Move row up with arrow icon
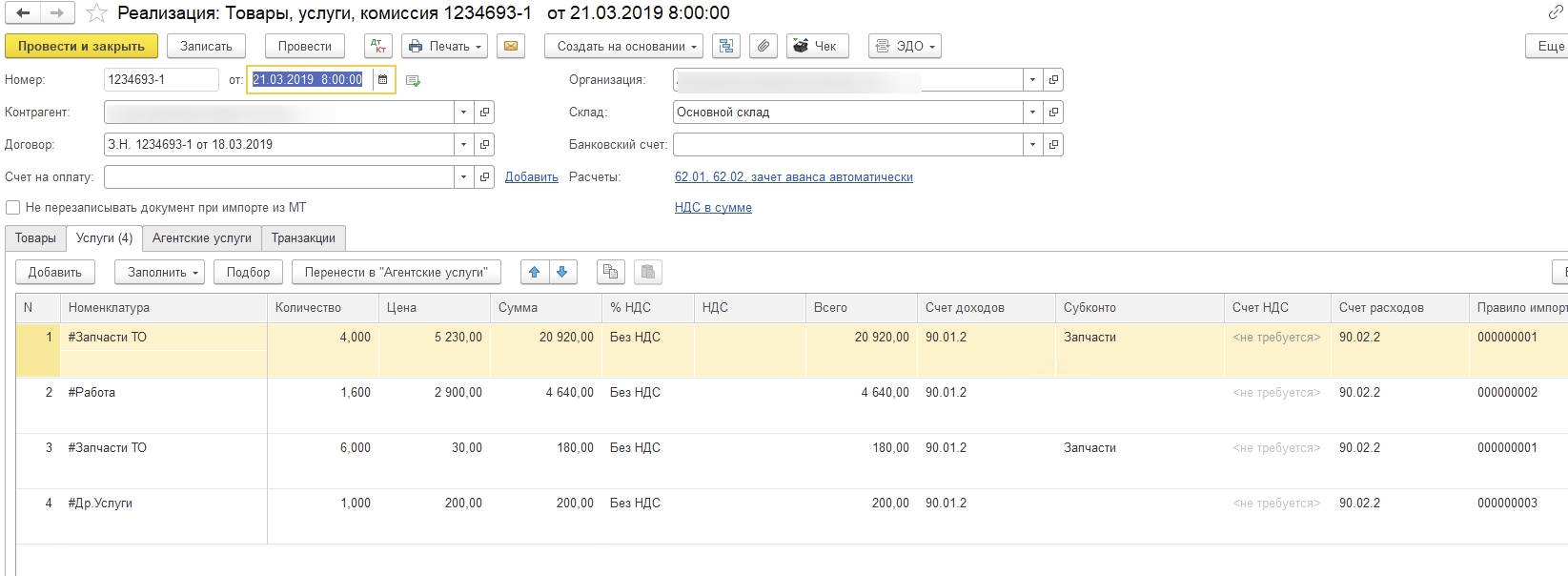 [x=535, y=272]
